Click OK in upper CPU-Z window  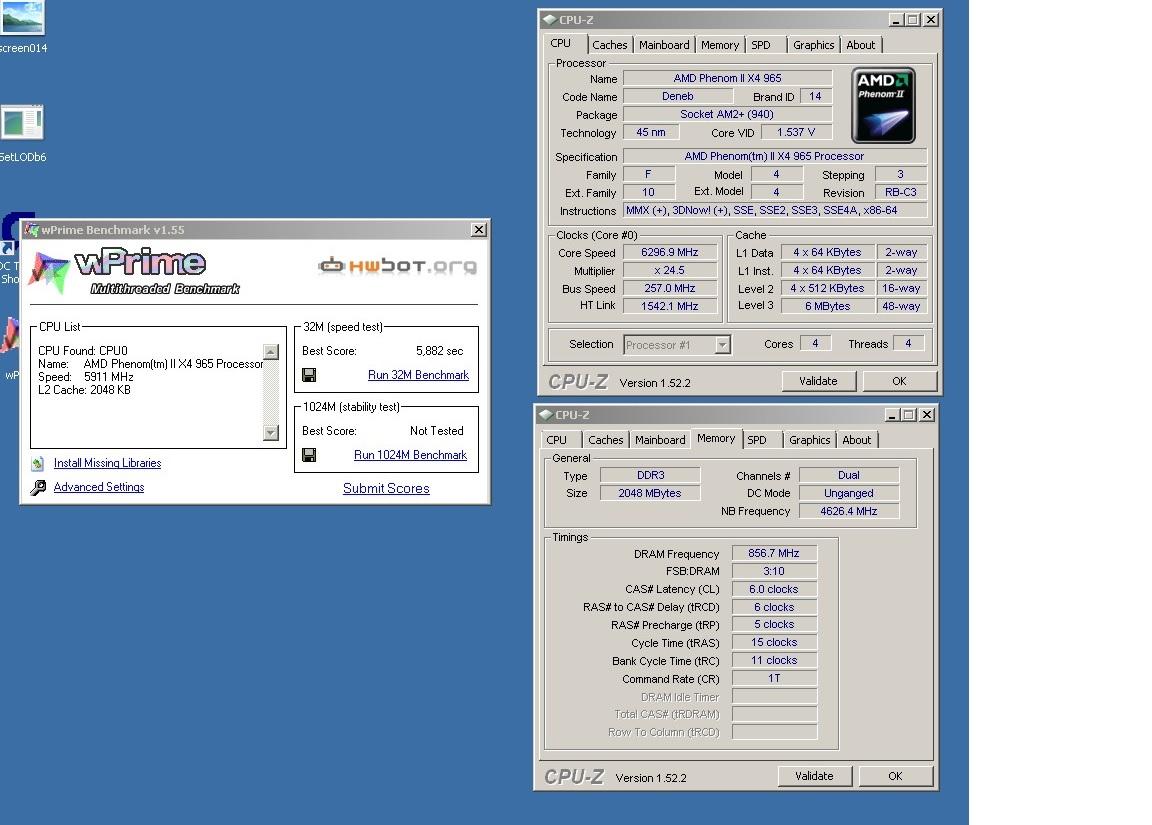pos(899,381)
